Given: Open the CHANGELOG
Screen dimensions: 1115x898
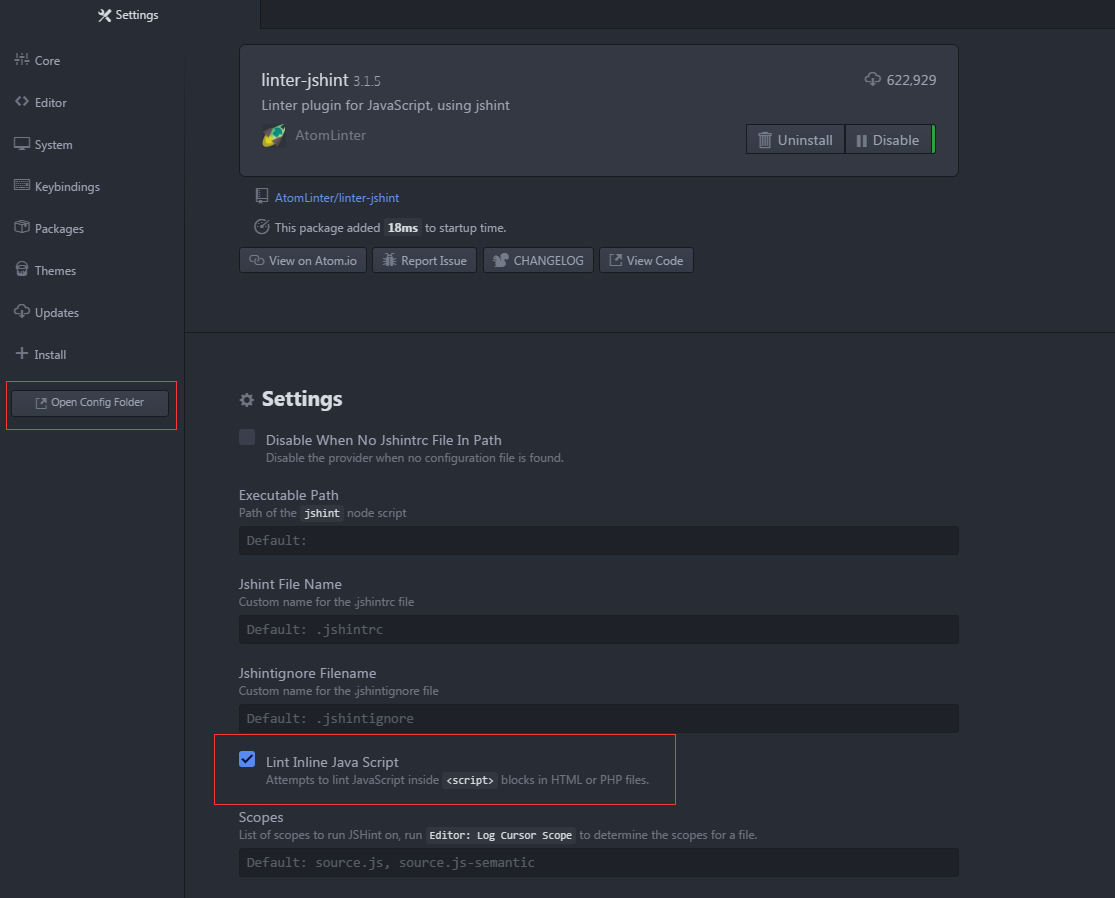Looking at the screenshot, I should click(538, 260).
